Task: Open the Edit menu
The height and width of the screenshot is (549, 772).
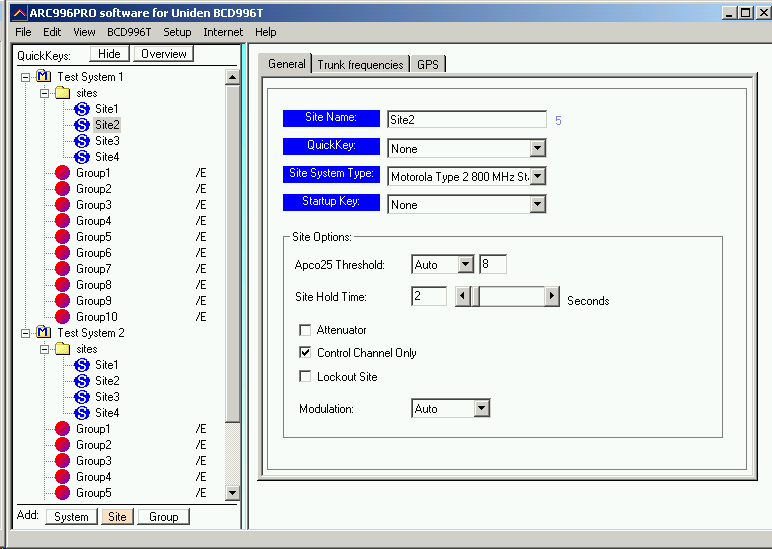Action: (x=52, y=32)
